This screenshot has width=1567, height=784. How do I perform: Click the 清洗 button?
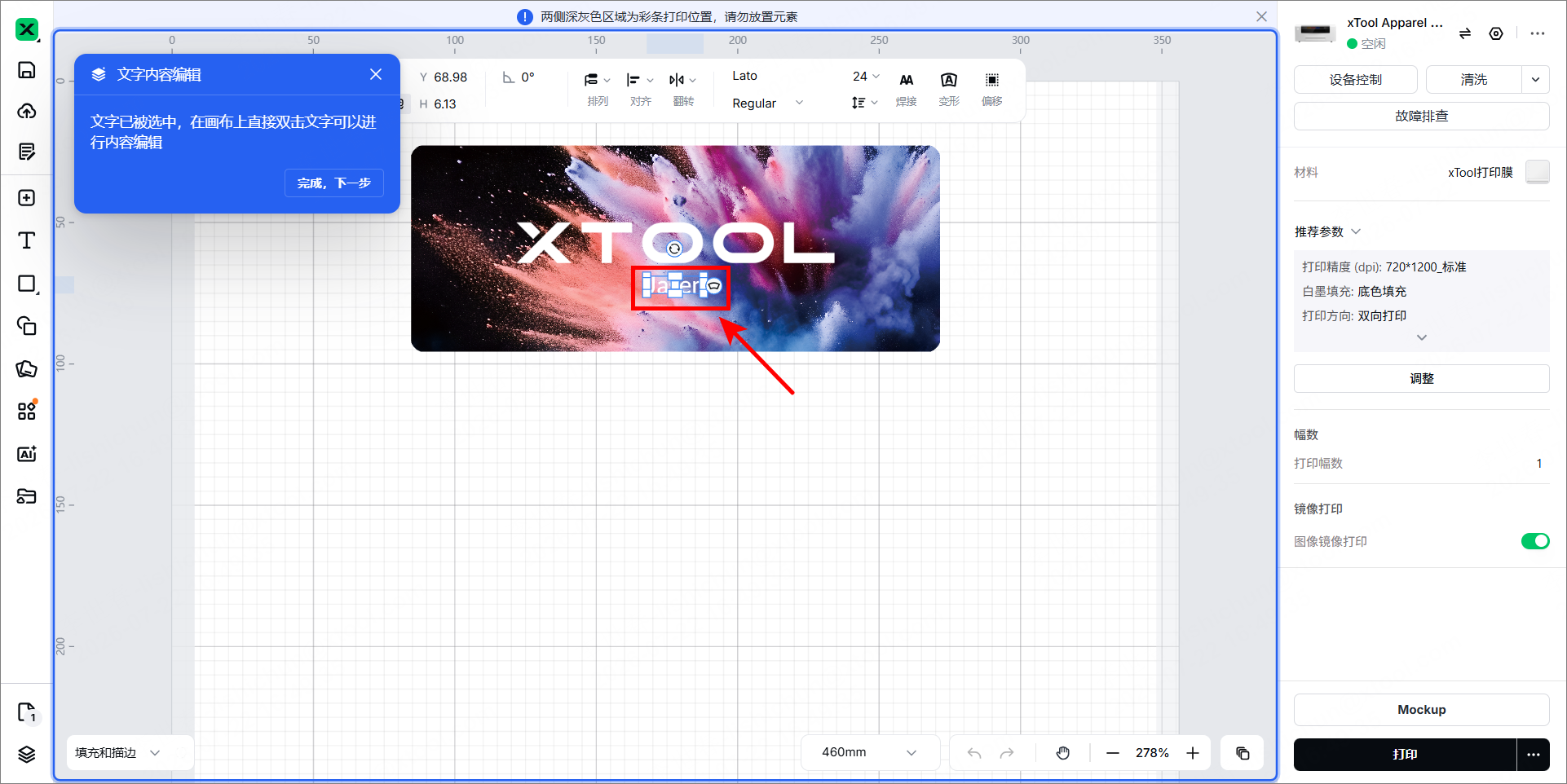1474,80
